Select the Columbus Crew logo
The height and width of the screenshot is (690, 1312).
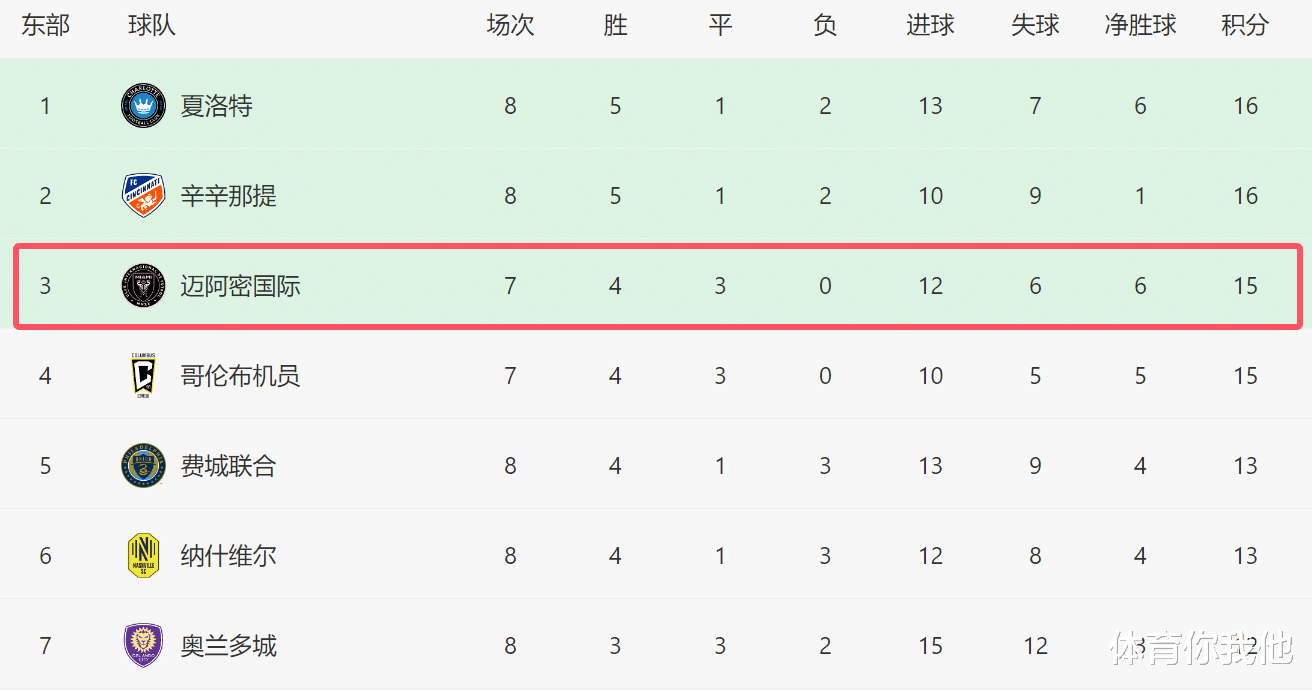(x=143, y=376)
